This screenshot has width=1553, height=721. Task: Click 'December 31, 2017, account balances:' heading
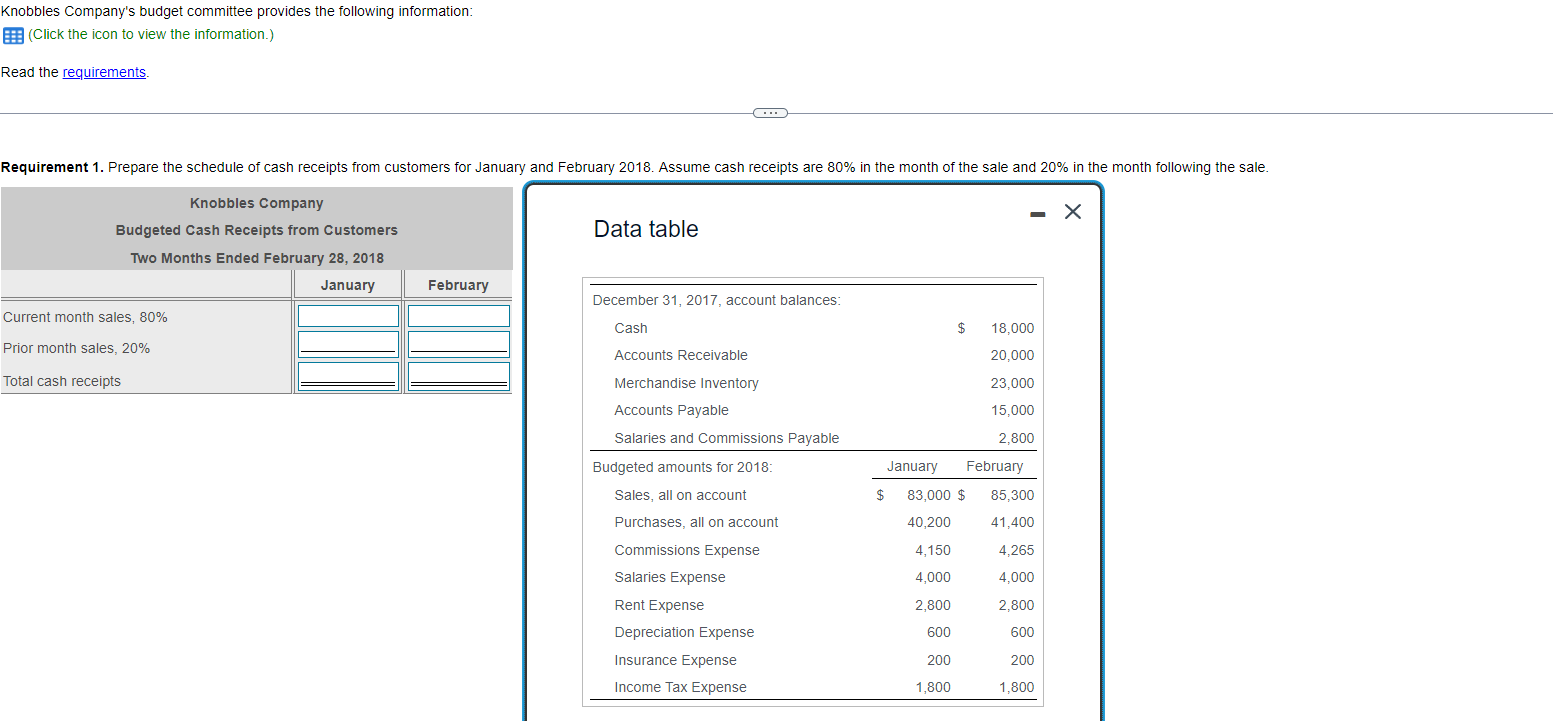click(x=716, y=300)
